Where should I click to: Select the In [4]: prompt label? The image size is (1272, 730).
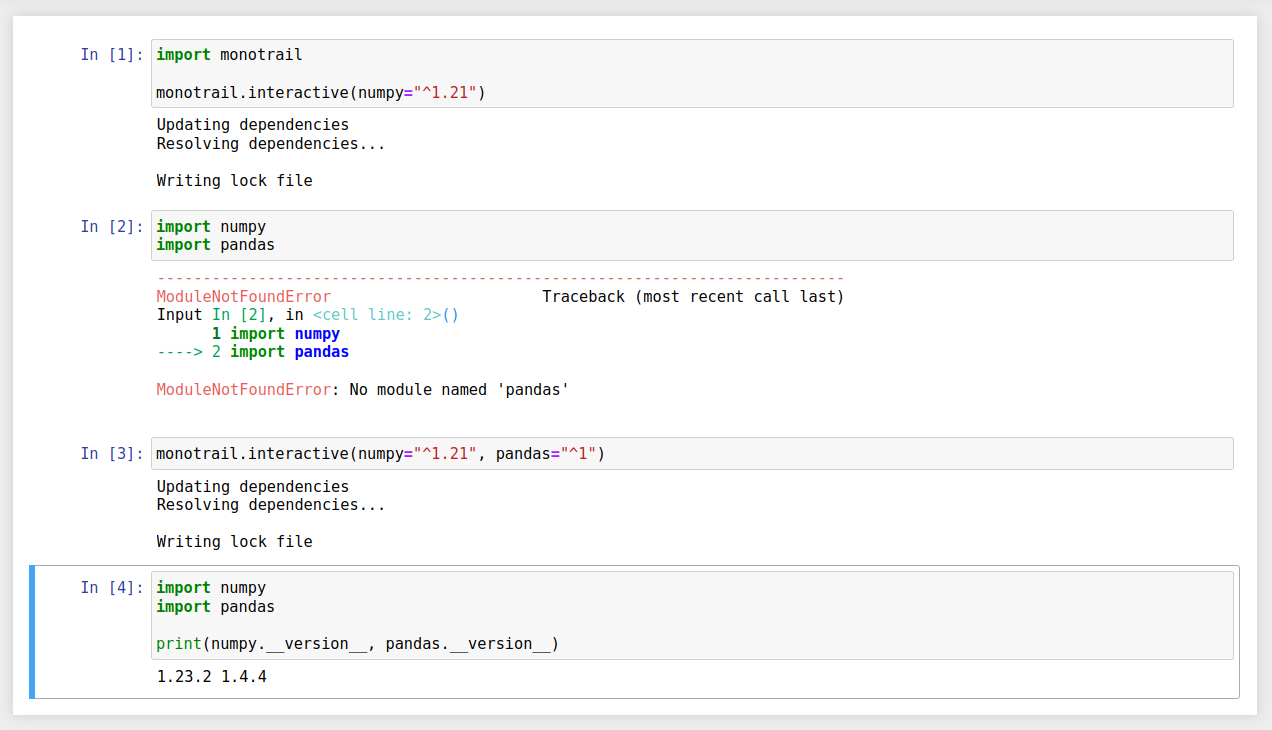112,588
